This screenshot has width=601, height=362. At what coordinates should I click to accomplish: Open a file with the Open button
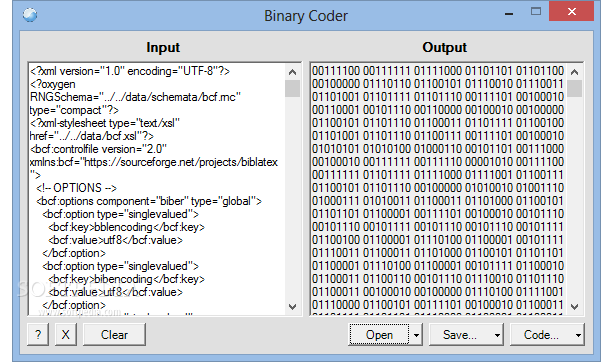[x=379, y=334]
